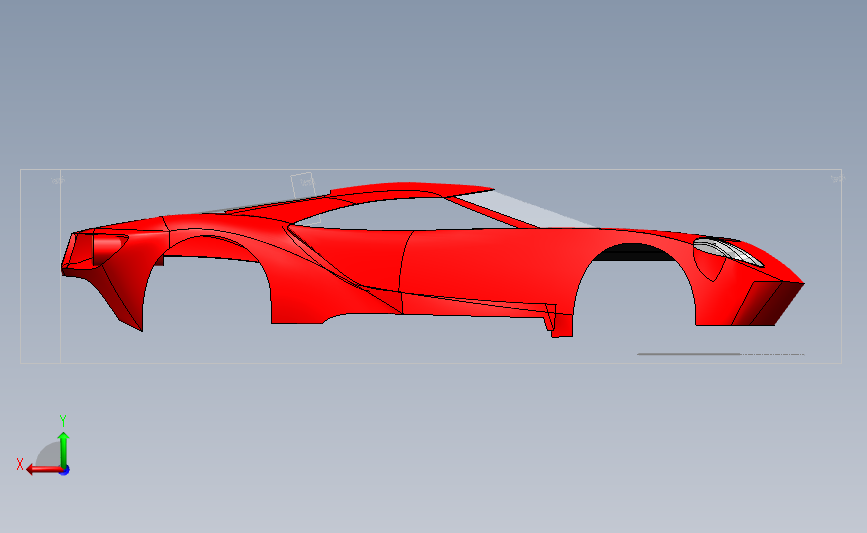This screenshot has height=533, width=867.
Task: Select the silver headlight on the car's front
Action: click(728, 252)
